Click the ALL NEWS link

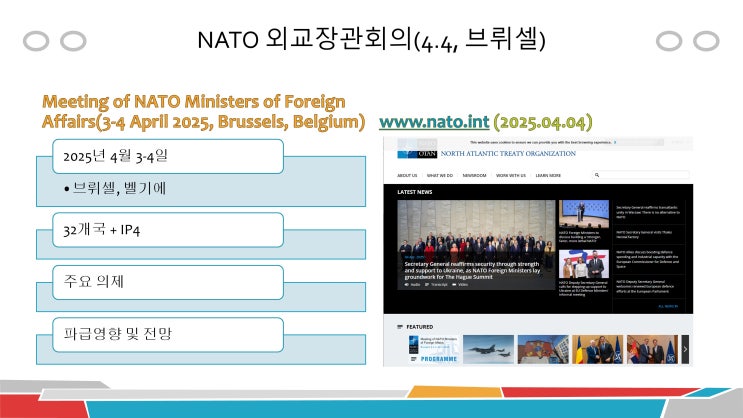tap(668, 307)
